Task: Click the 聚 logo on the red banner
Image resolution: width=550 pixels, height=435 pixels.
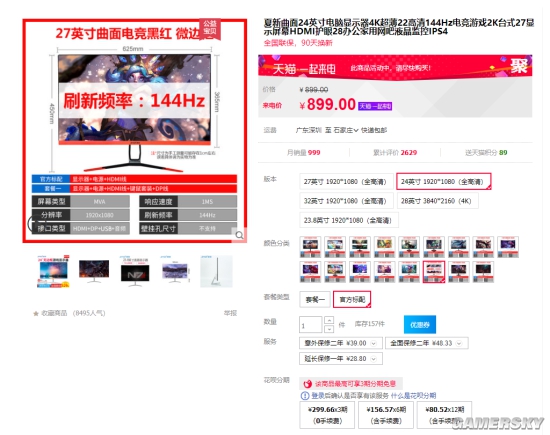Action: (519, 66)
